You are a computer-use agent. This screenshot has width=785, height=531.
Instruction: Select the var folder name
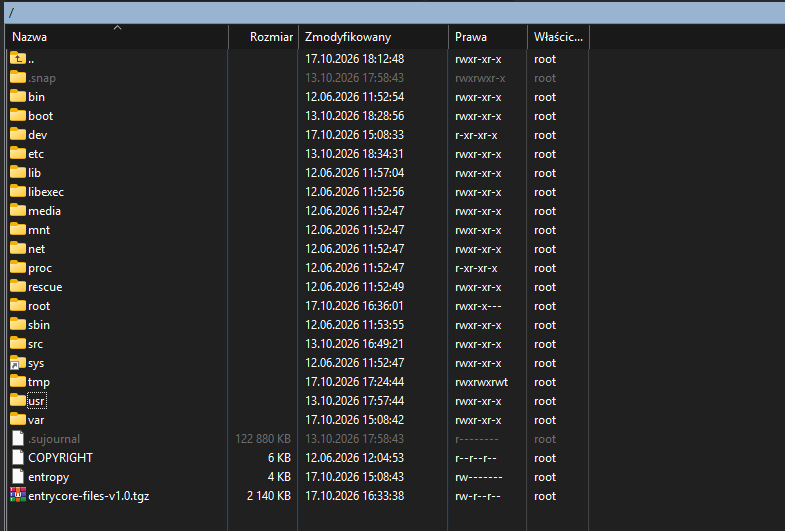point(36,420)
